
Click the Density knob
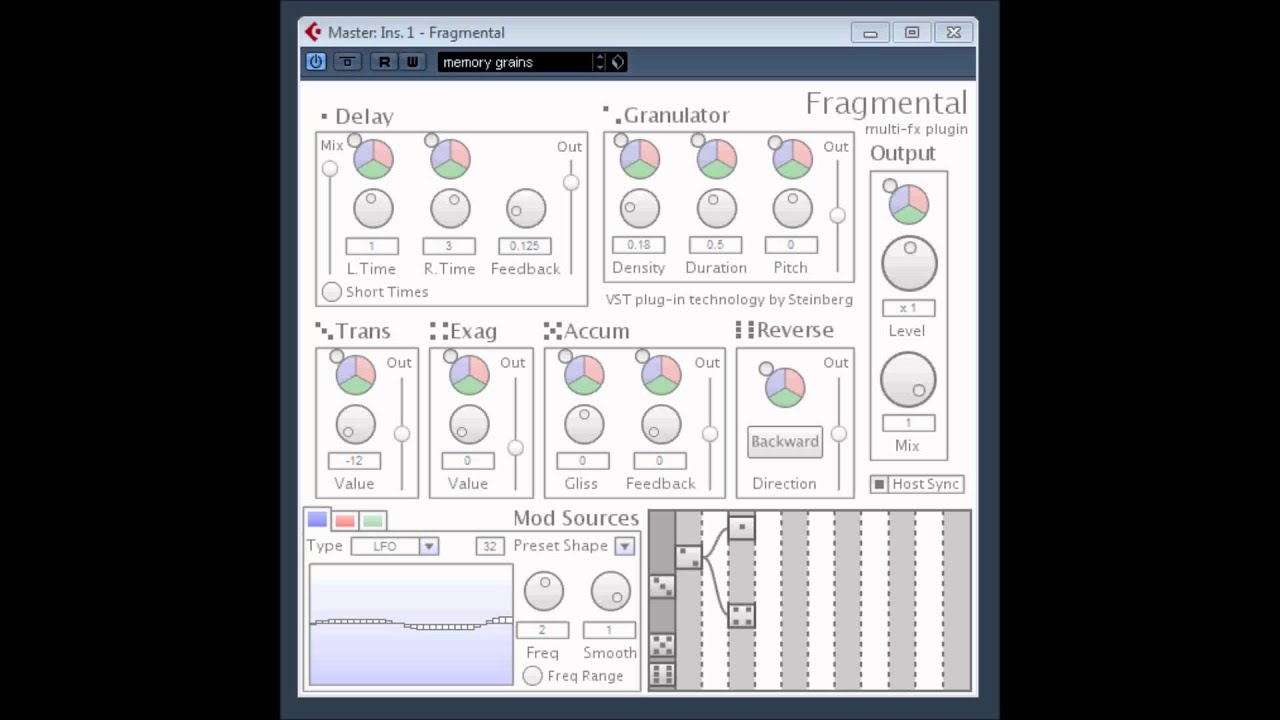tap(640, 208)
